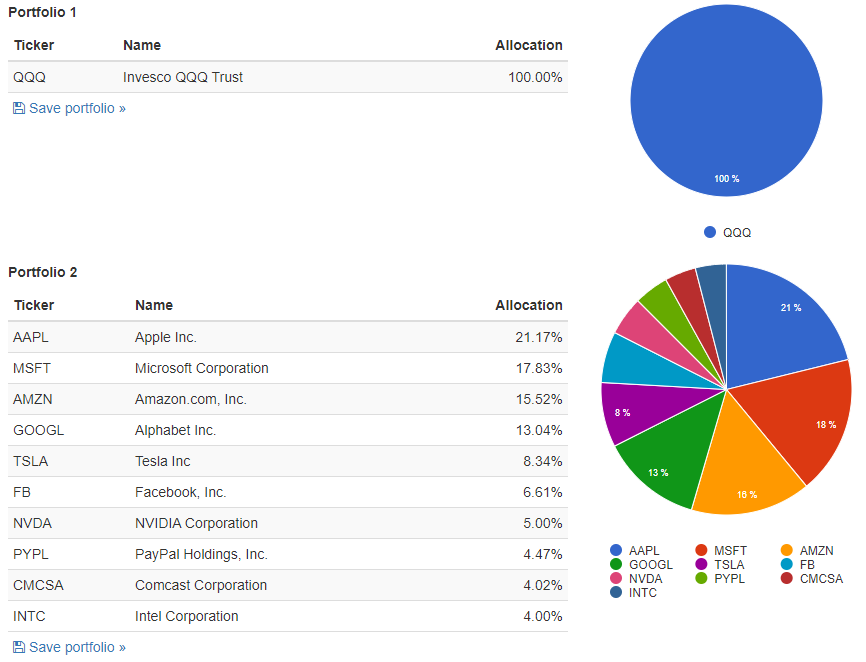Screen dimensions: 866x662
Task: Click the Allocation header in Portfolio 2
Action: point(529,305)
